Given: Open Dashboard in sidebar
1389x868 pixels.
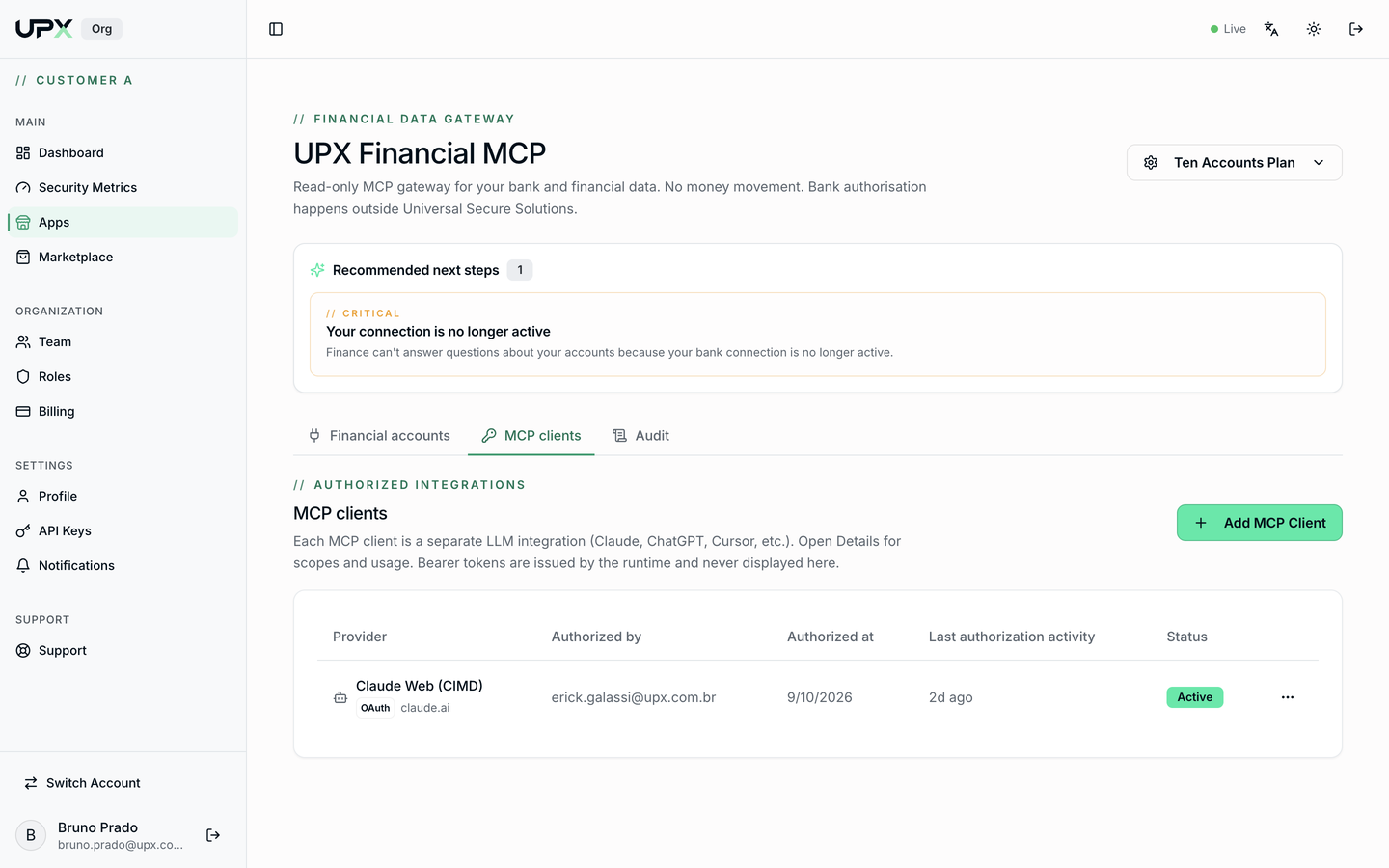Looking at the screenshot, I should click(x=123, y=152).
